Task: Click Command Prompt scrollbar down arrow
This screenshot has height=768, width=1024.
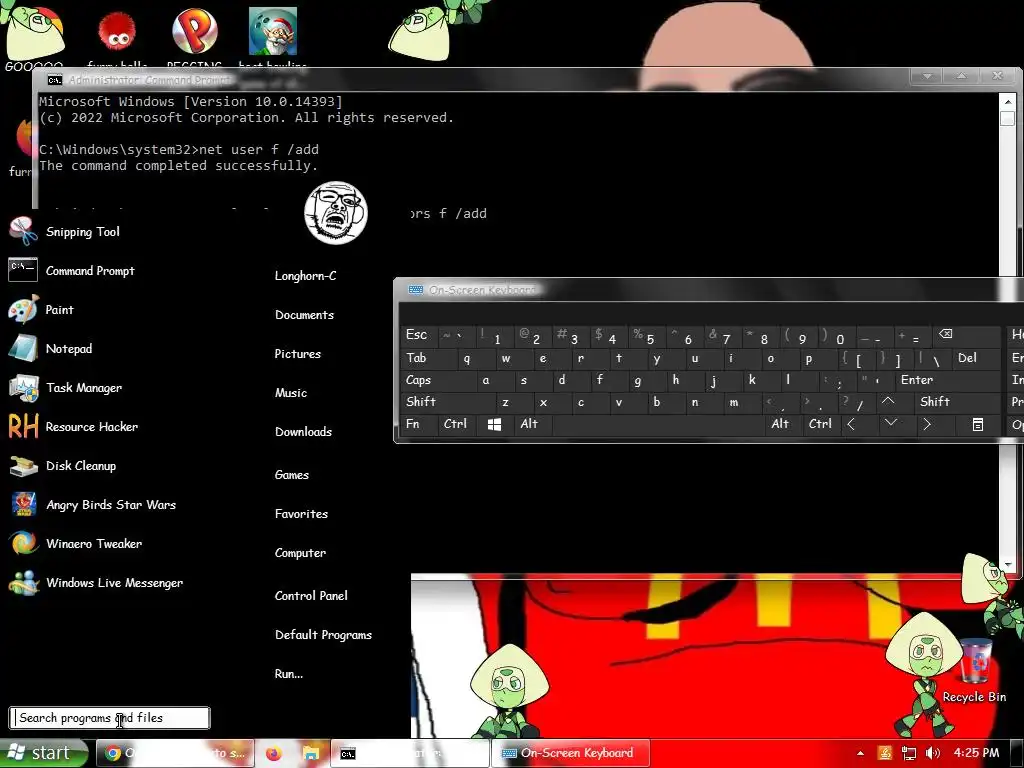Action: pos(1008,564)
